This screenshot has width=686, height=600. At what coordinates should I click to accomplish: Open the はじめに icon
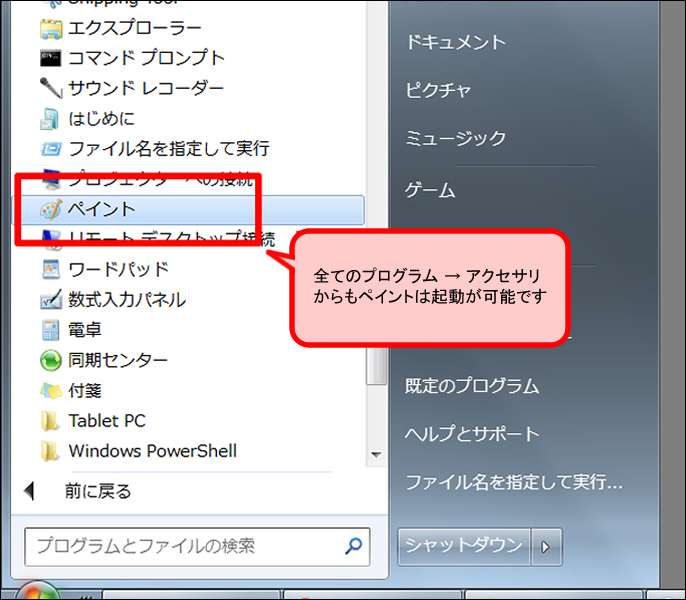[x=49, y=119]
